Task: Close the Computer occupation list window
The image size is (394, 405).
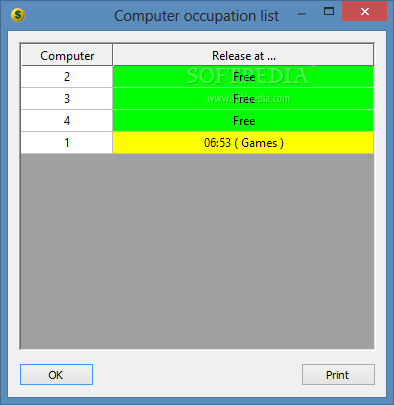Action: (x=365, y=12)
